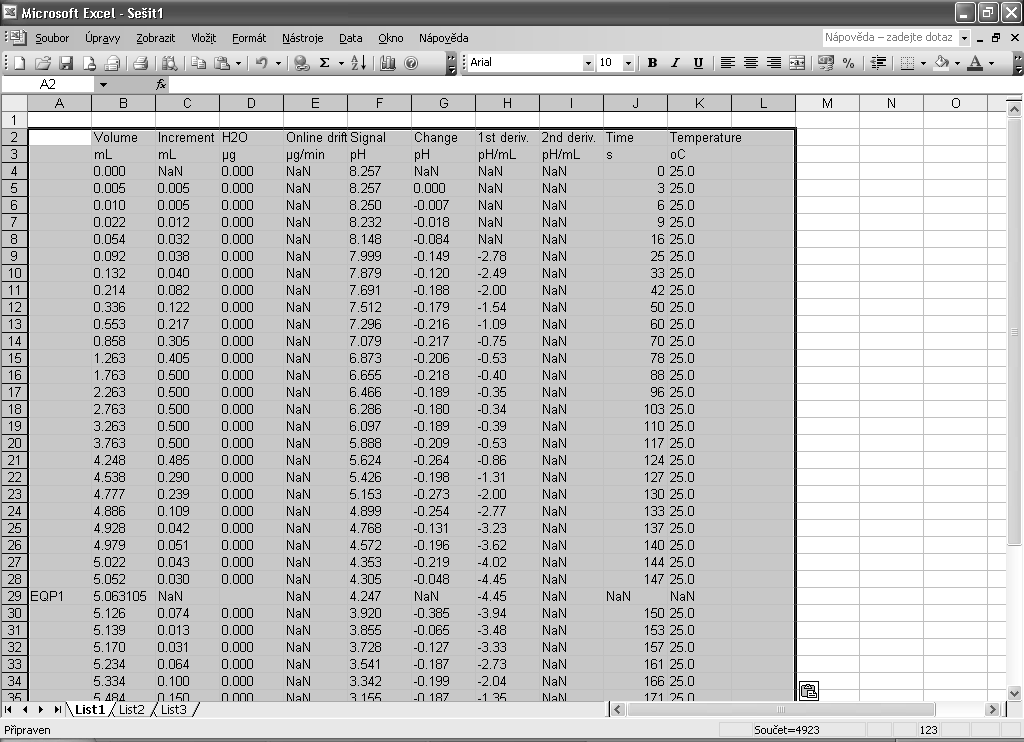
Task: Open the Okno menu
Action: pos(391,38)
